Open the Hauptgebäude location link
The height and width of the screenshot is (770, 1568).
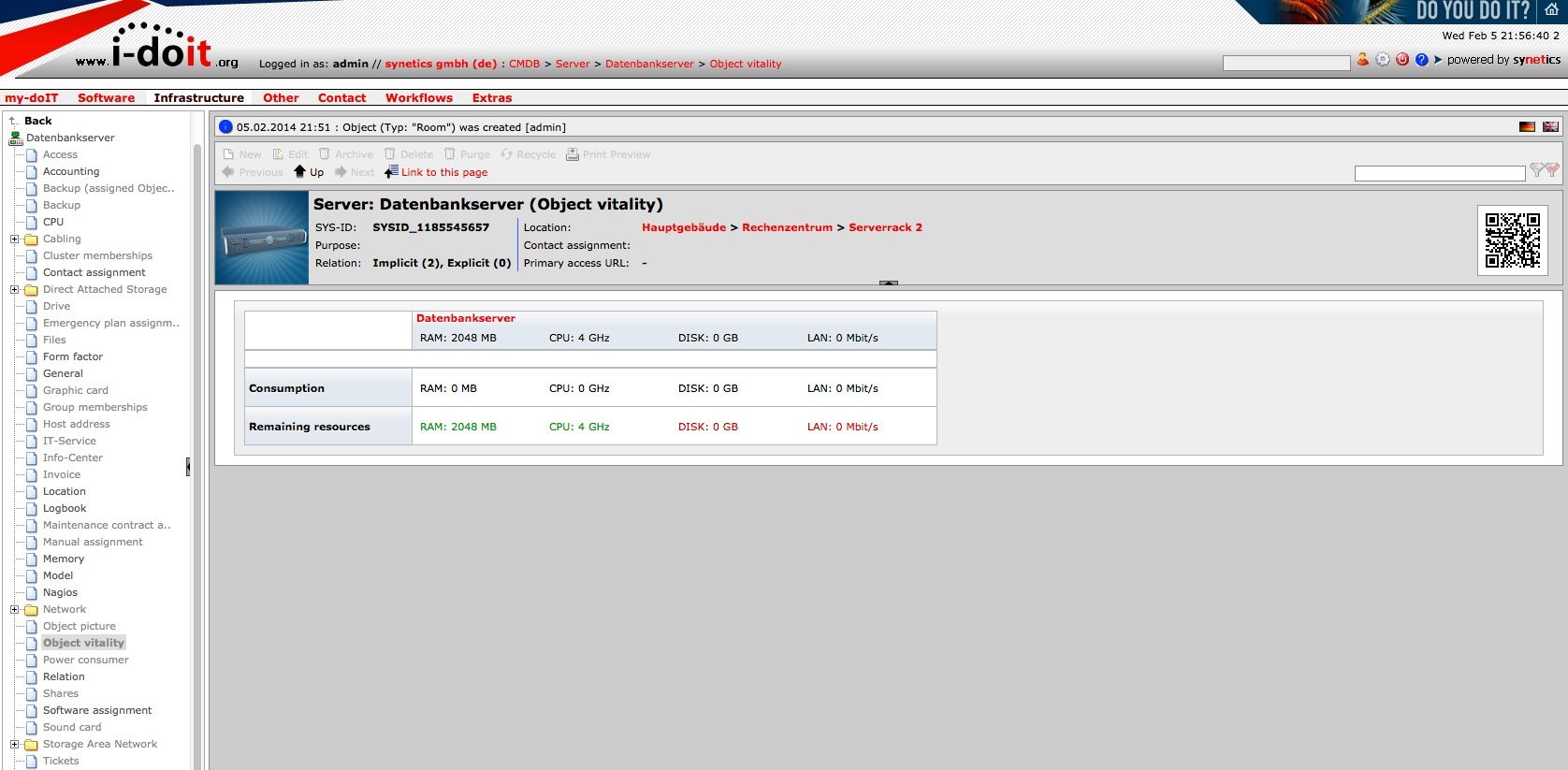[684, 227]
